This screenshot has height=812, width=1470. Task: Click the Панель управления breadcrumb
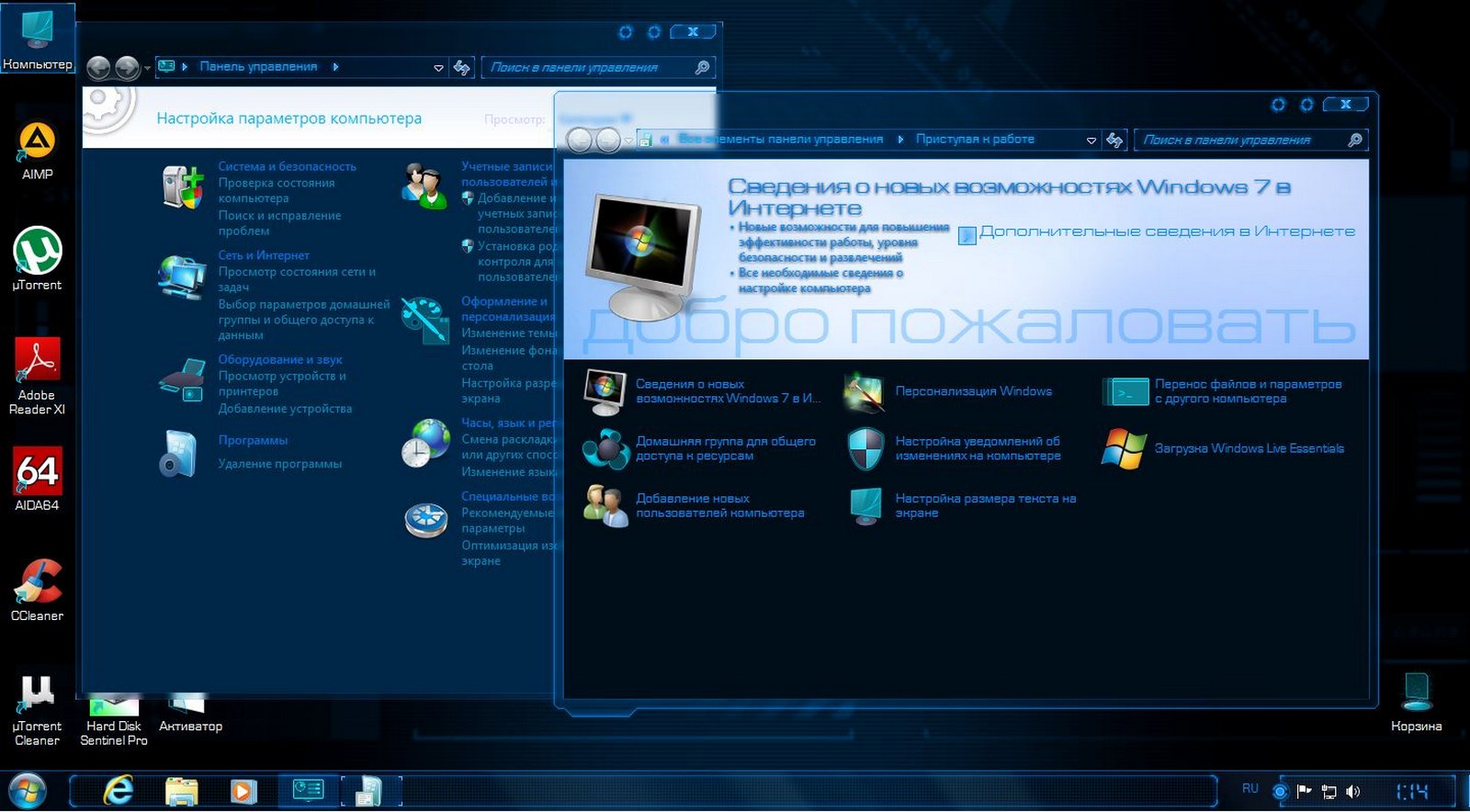[x=258, y=67]
